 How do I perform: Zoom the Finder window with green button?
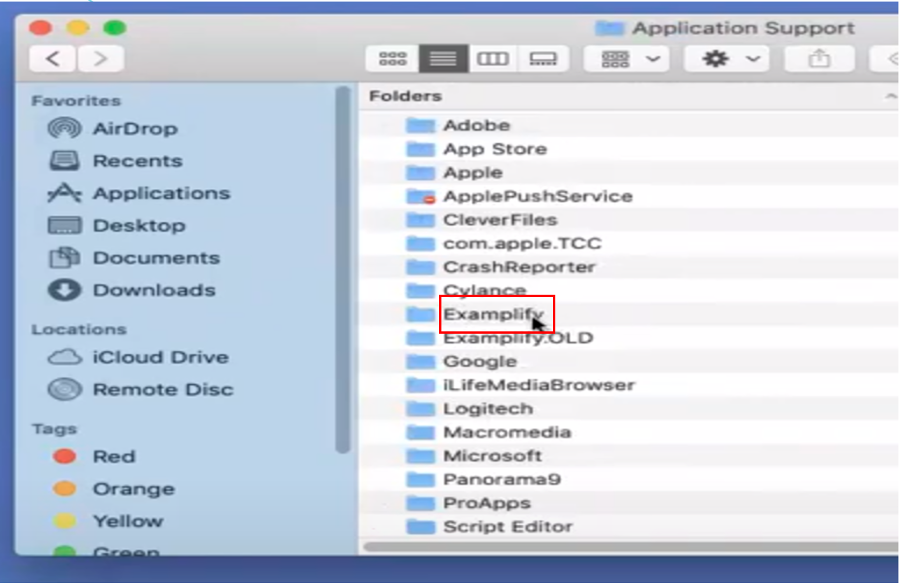115,28
